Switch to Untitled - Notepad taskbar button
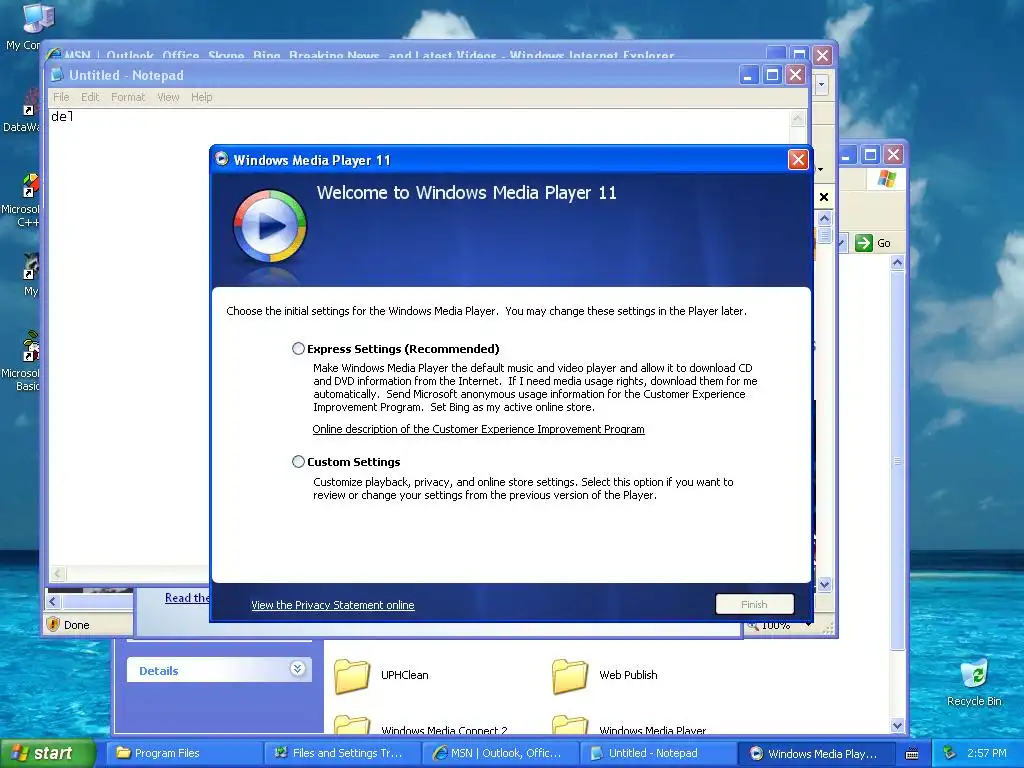Viewport: 1024px width, 768px height. click(658, 753)
